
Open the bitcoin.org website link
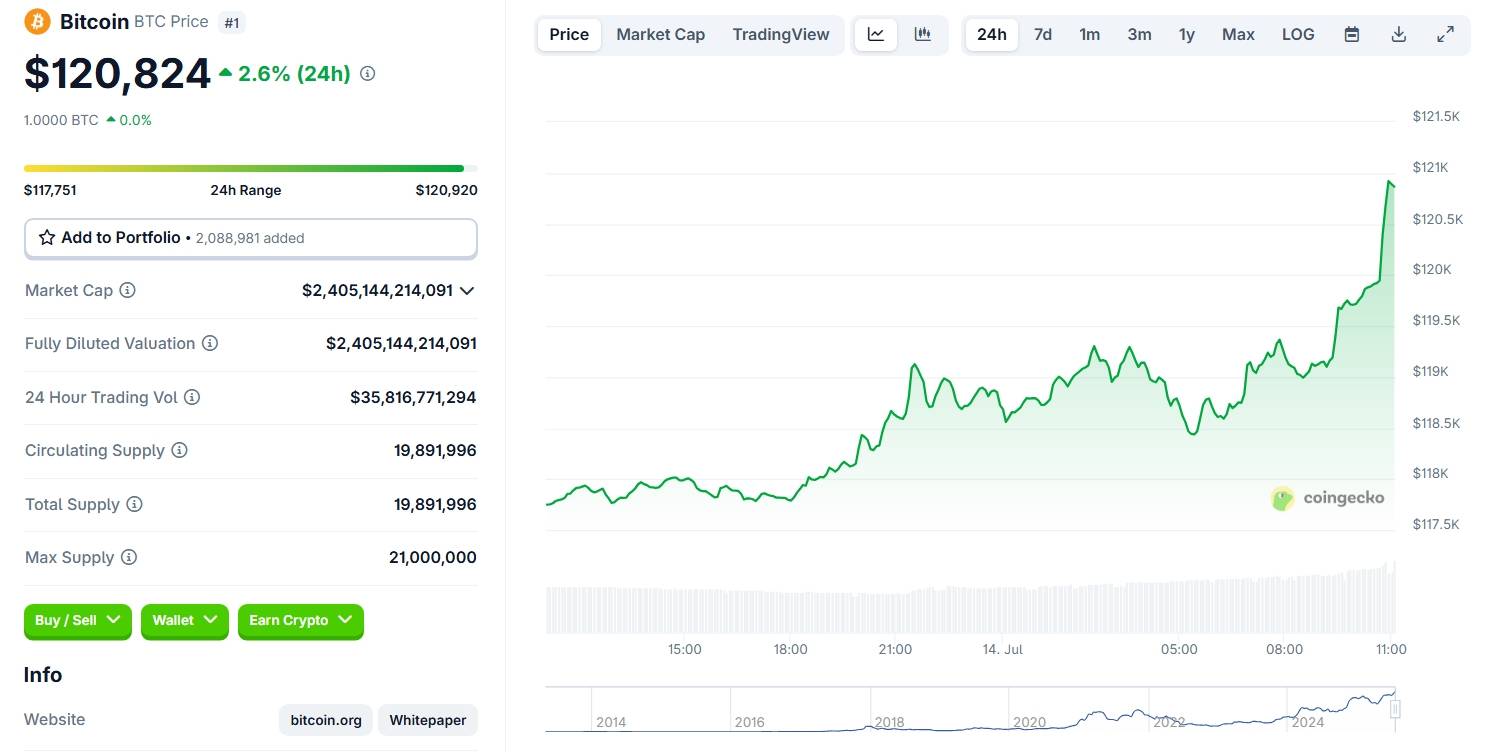[326, 720]
